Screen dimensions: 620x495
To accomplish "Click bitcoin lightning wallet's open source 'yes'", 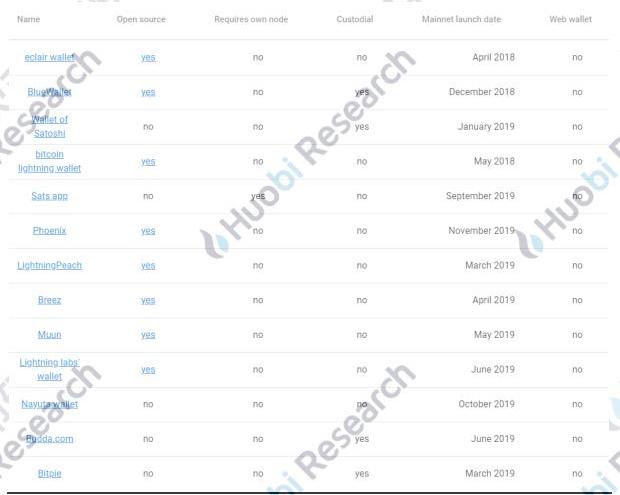I will tap(148, 162).
